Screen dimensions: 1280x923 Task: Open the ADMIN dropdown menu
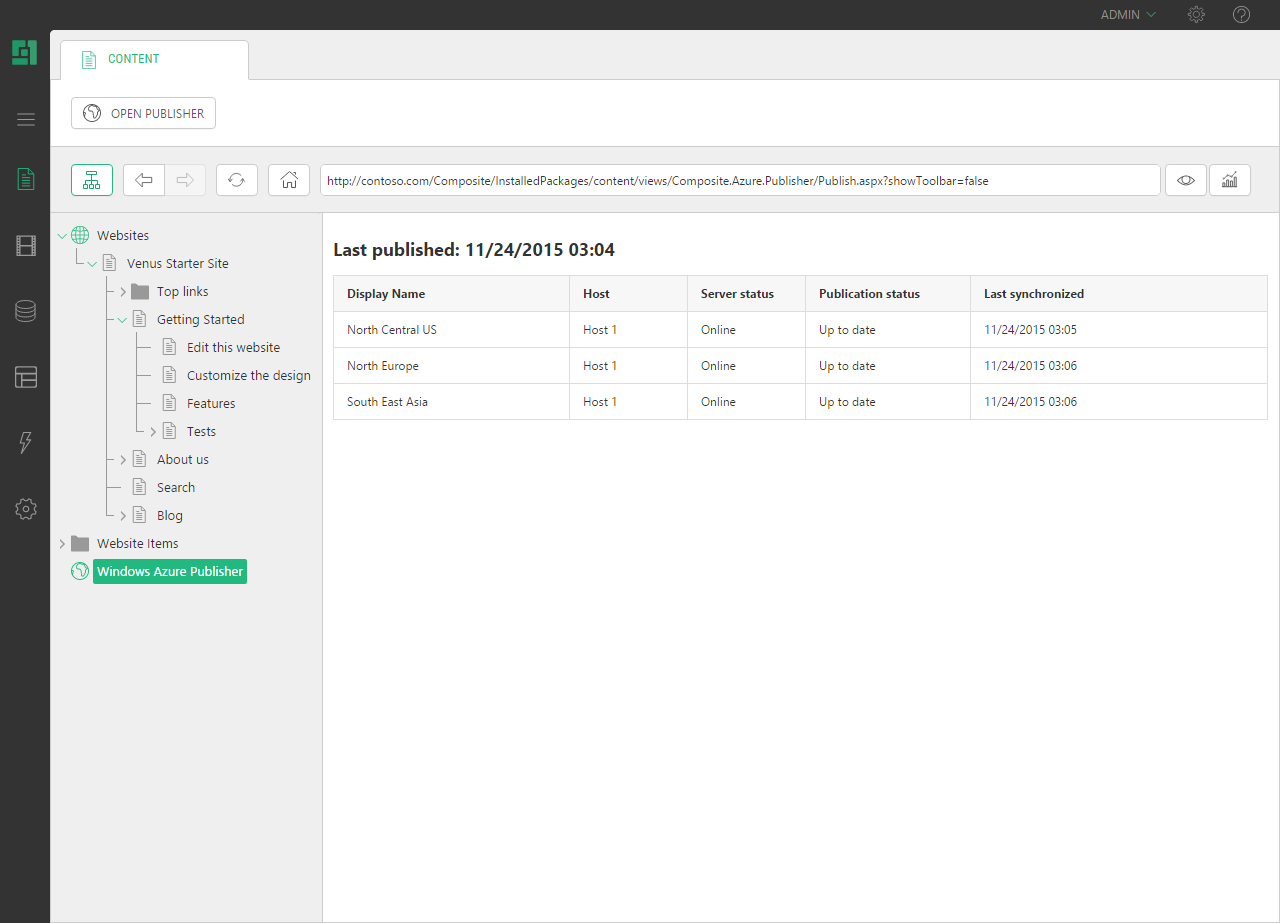(x=1126, y=14)
